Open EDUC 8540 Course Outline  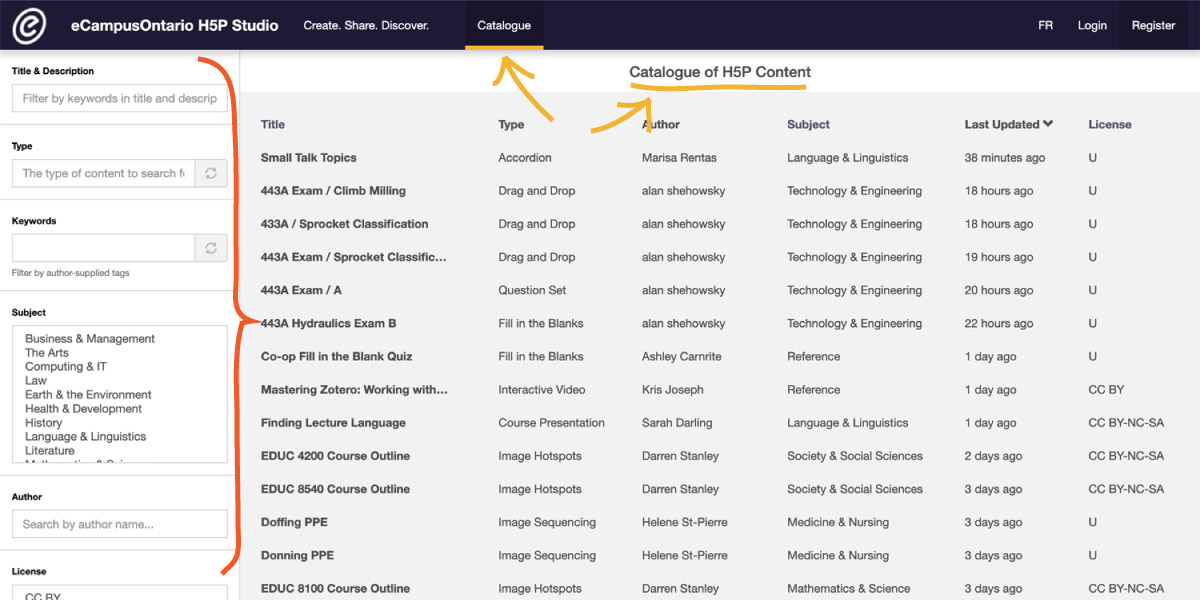(335, 489)
